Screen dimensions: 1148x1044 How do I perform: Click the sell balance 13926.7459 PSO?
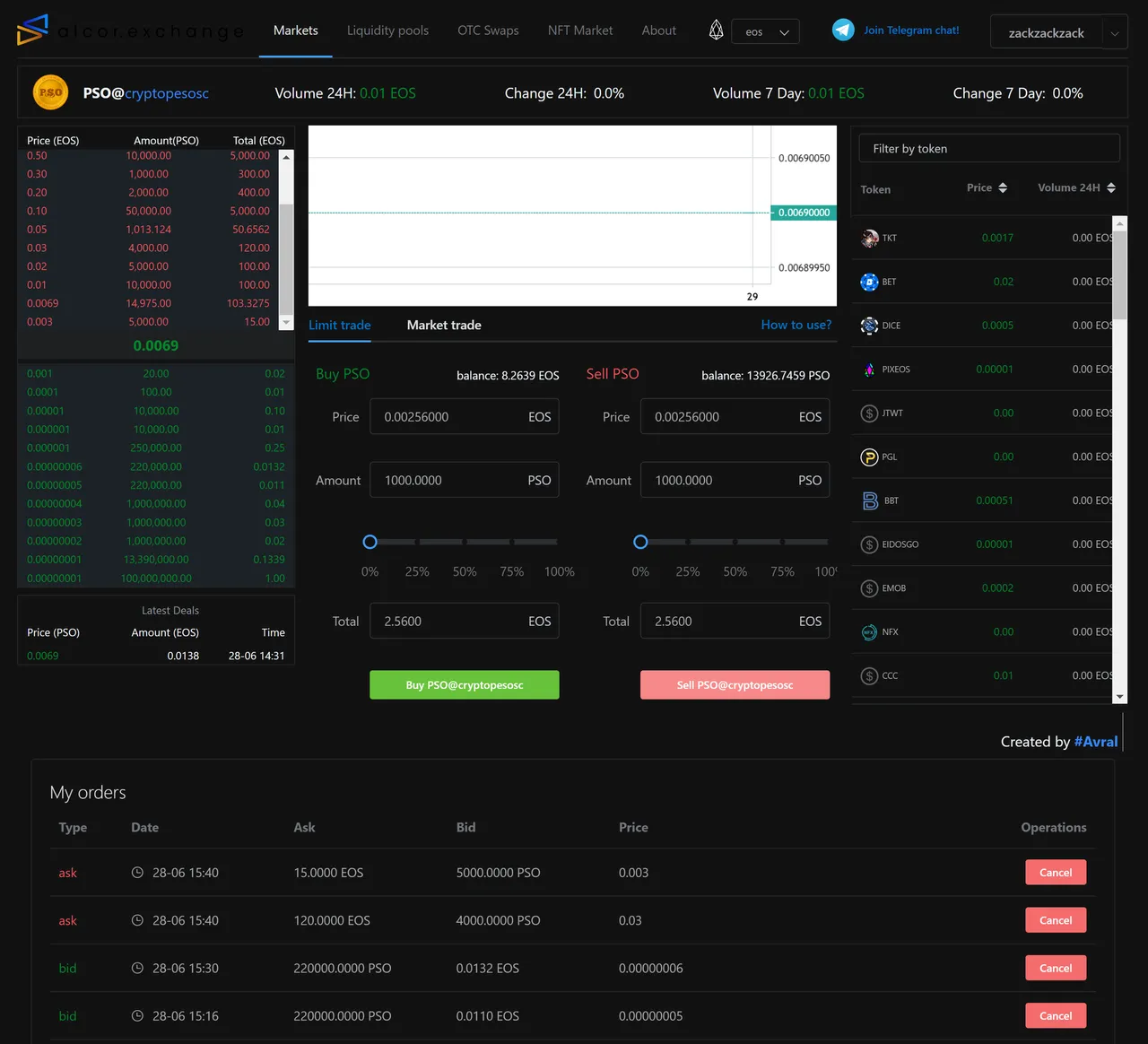766,376
